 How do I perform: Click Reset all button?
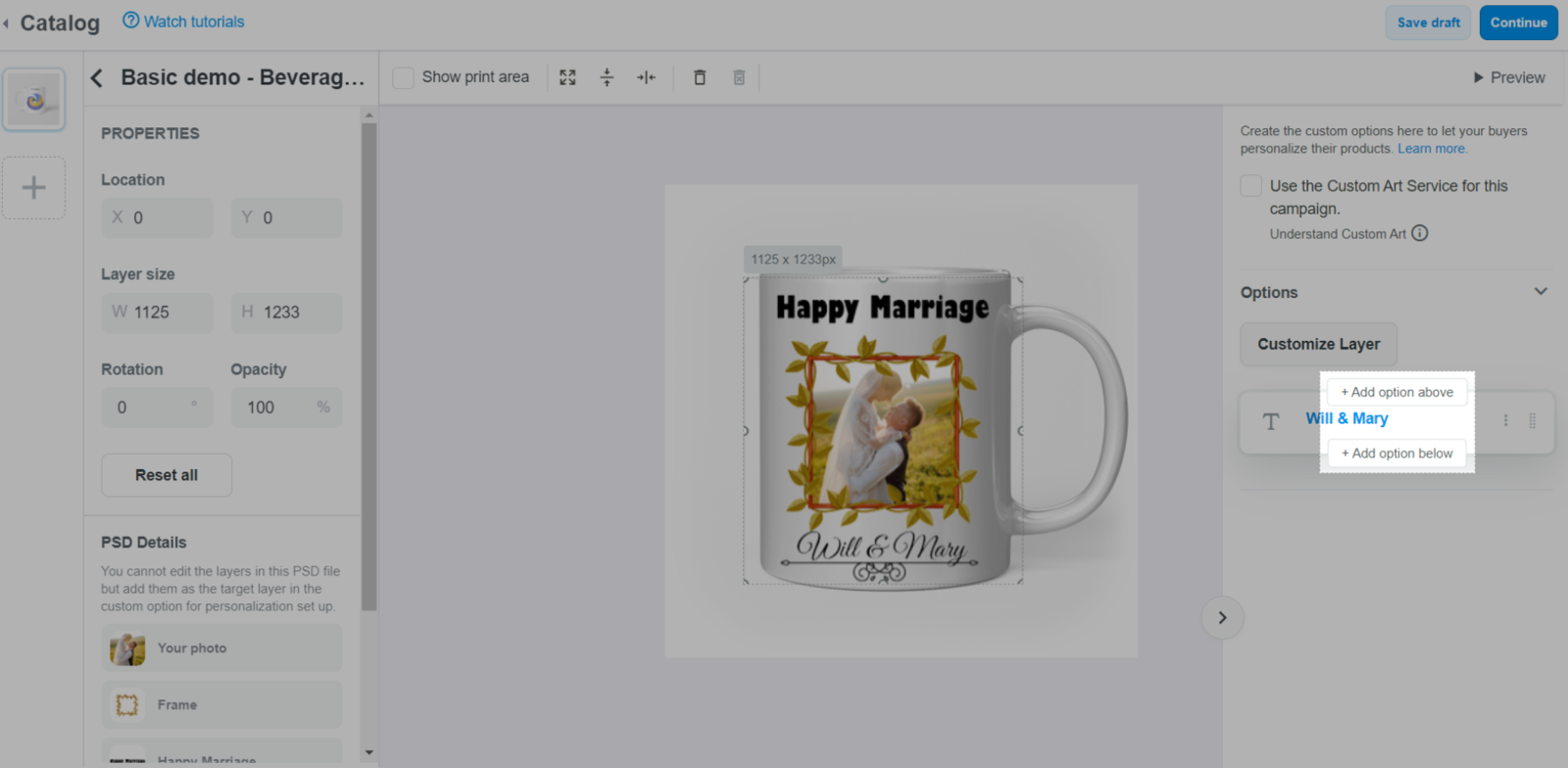[x=167, y=475]
